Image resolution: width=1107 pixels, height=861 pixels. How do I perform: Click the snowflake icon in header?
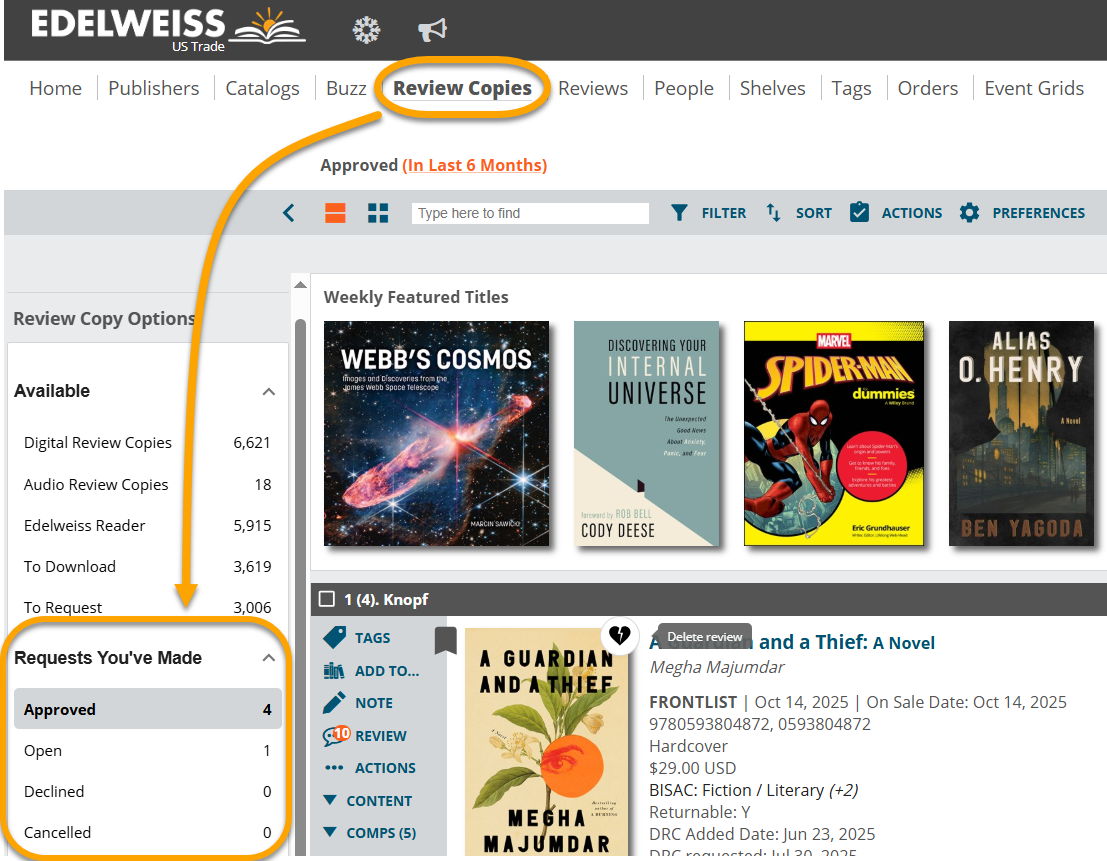point(367,31)
